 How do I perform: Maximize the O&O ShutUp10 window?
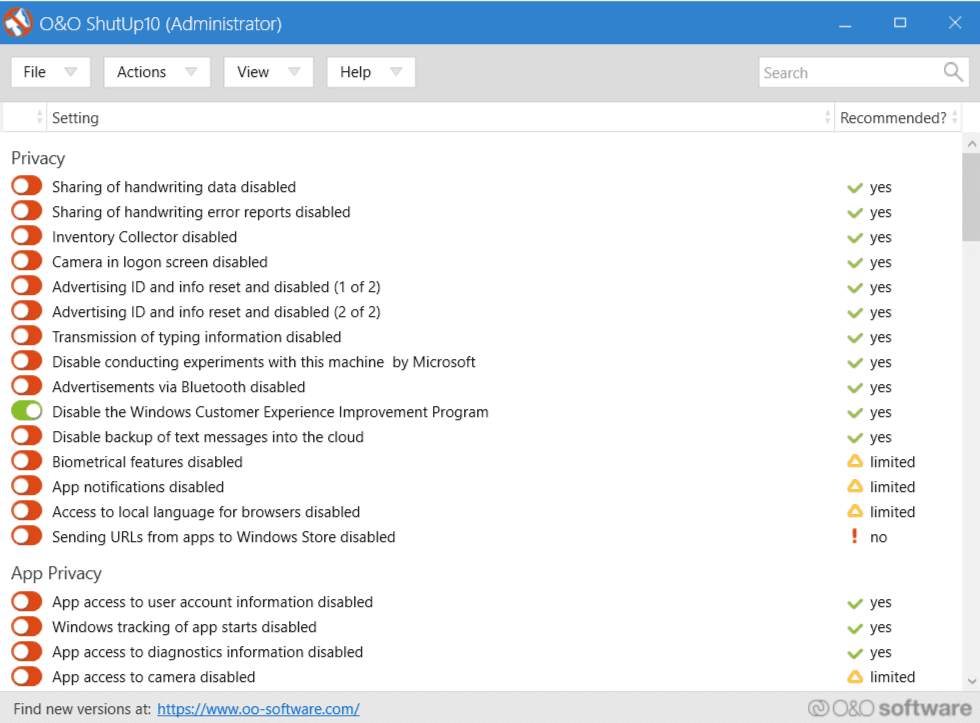(x=900, y=22)
